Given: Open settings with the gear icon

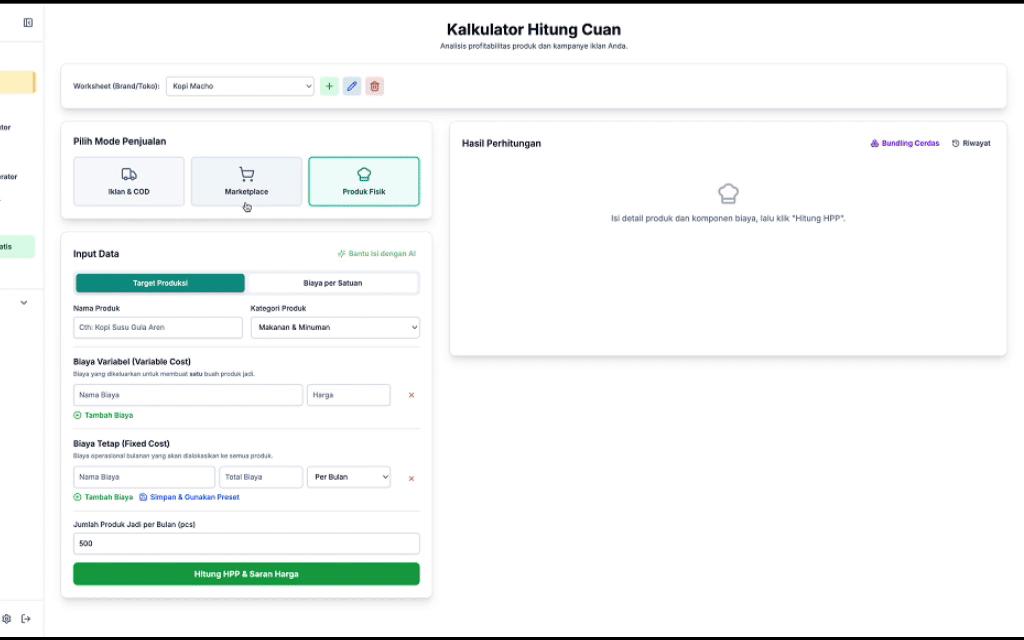Looking at the screenshot, I should click(7, 619).
